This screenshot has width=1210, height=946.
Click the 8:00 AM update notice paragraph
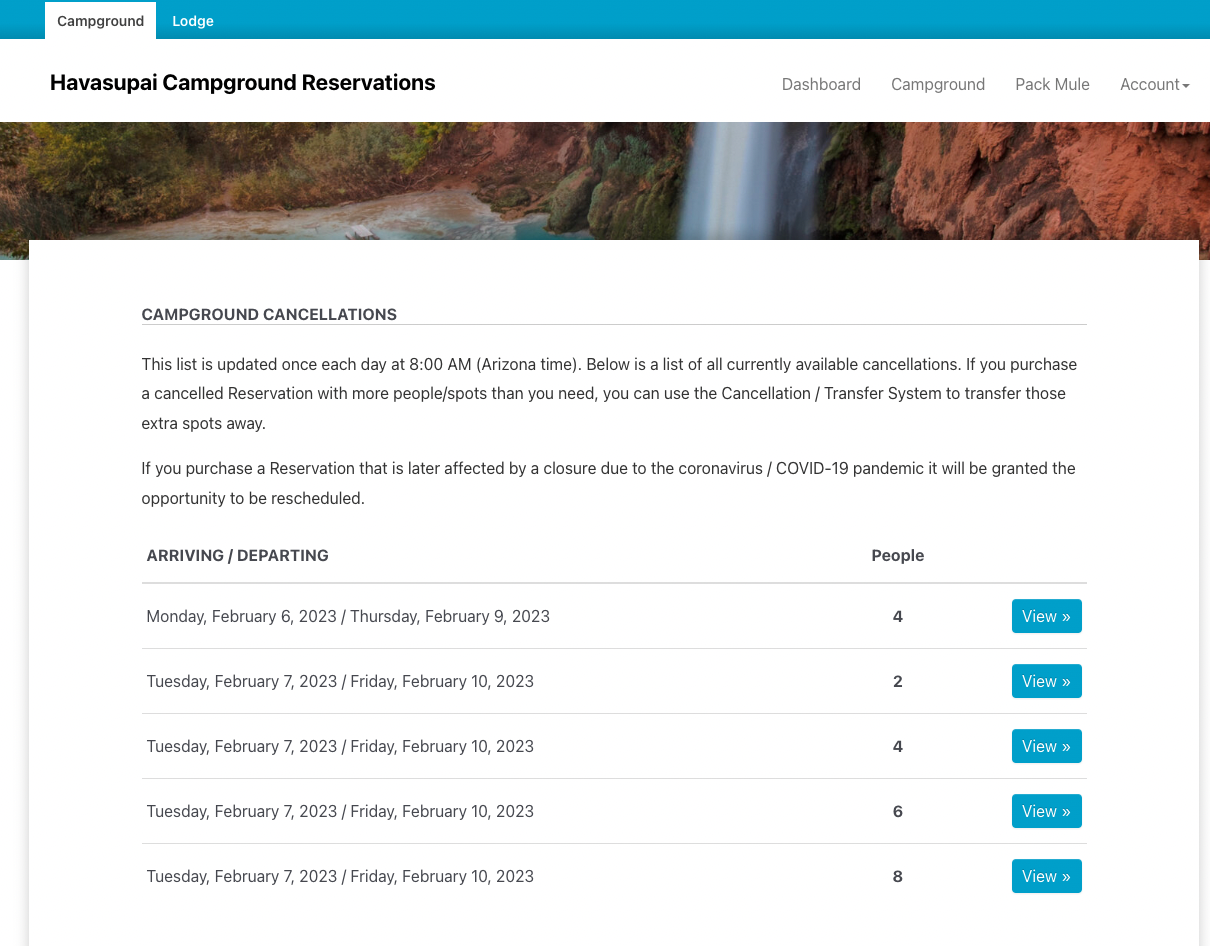pos(609,394)
